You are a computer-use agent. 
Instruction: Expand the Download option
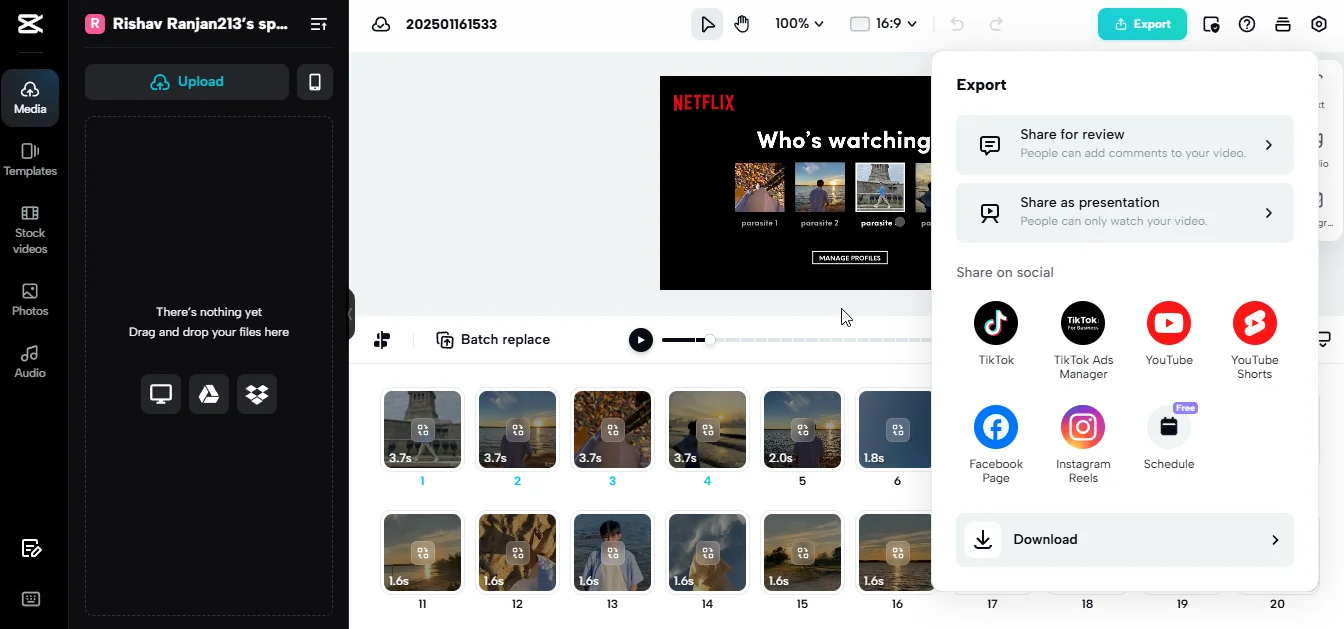pos(1125,540)
